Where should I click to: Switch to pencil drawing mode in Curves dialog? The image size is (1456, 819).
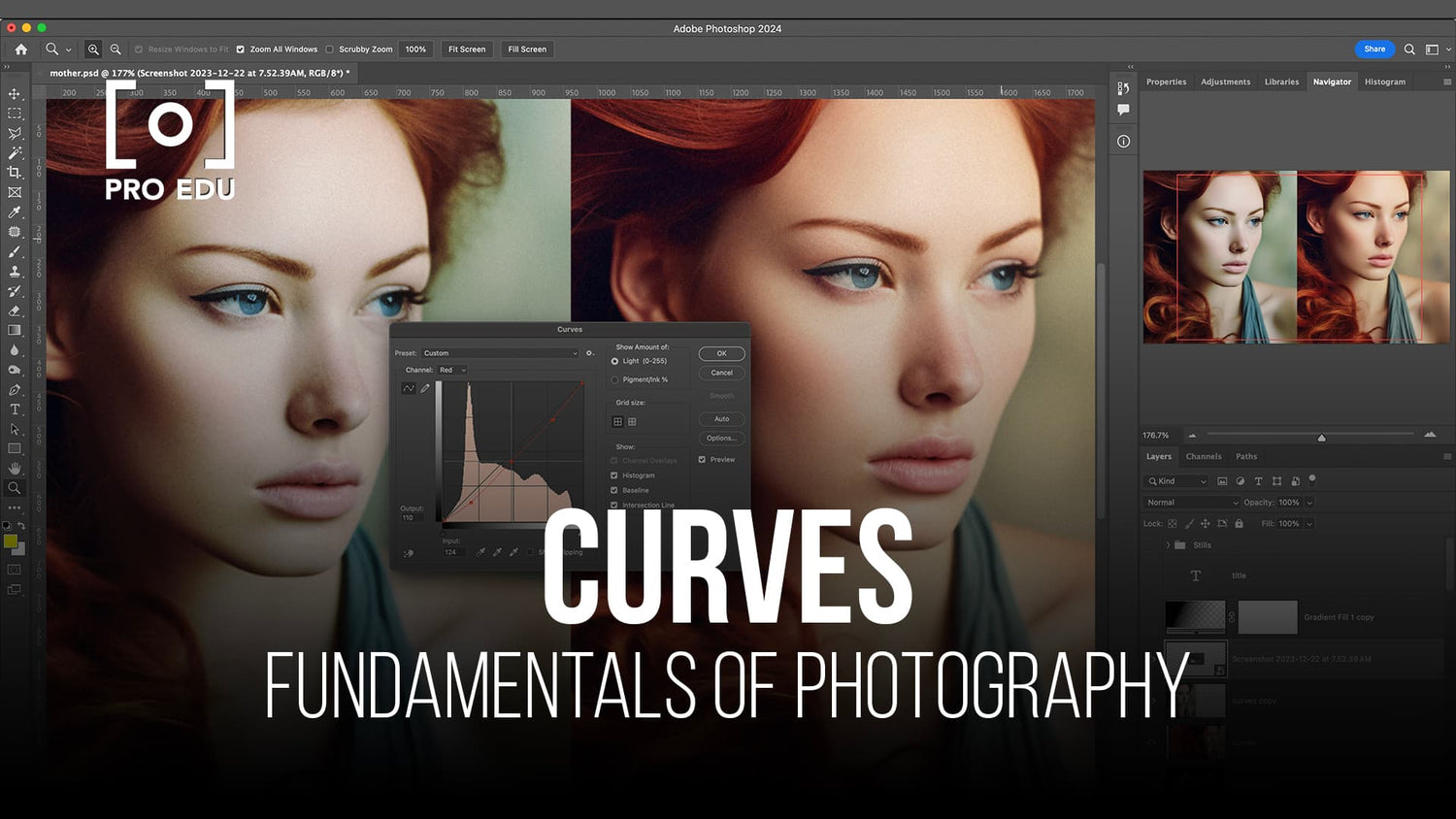(424, 387)
